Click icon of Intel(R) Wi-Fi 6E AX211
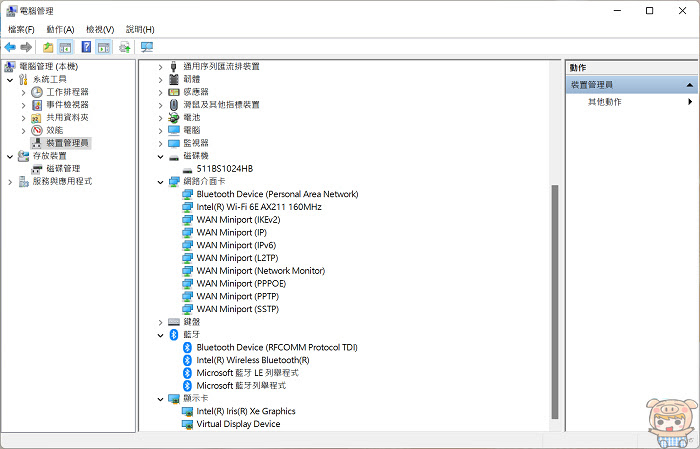This screenshot has width=700, height=449. pyautogui.click(x=188, y=207)
